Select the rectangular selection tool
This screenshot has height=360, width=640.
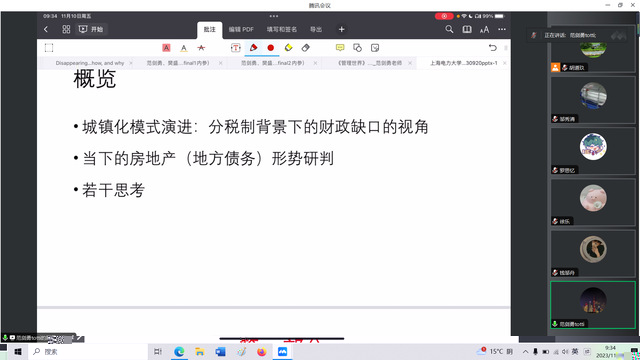[x=49, y=48]
